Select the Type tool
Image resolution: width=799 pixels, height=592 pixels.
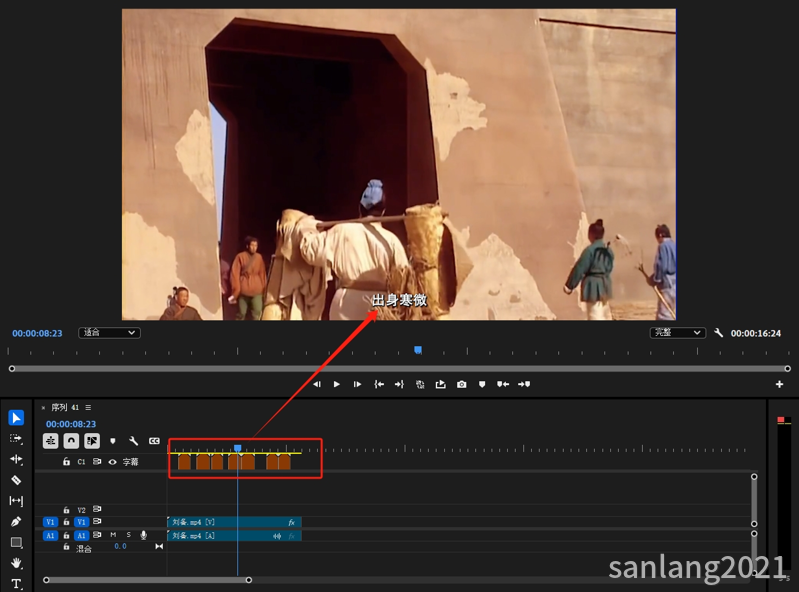(x=16, y=584)
